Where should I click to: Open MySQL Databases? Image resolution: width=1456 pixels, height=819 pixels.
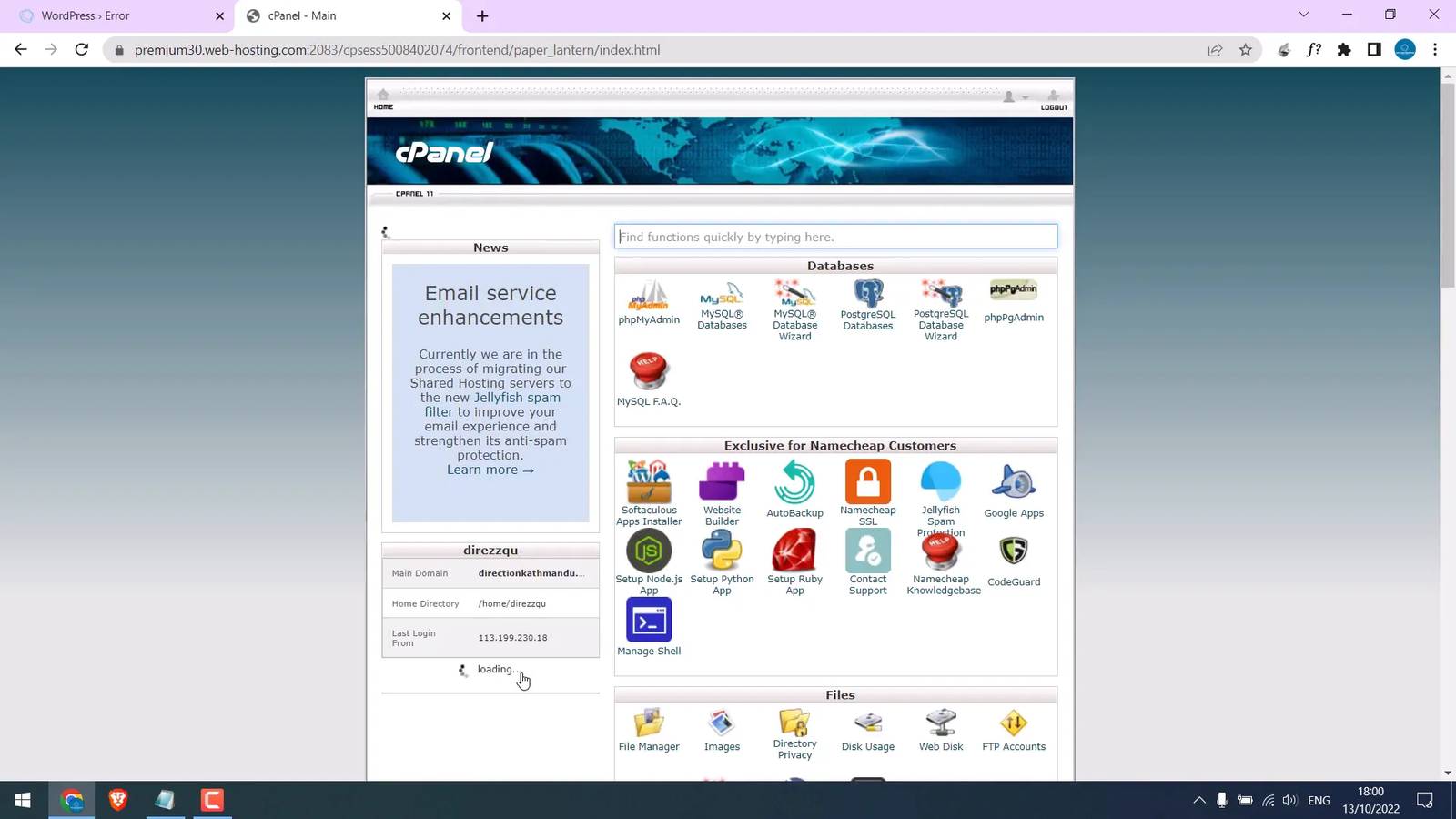pos(722,306)
